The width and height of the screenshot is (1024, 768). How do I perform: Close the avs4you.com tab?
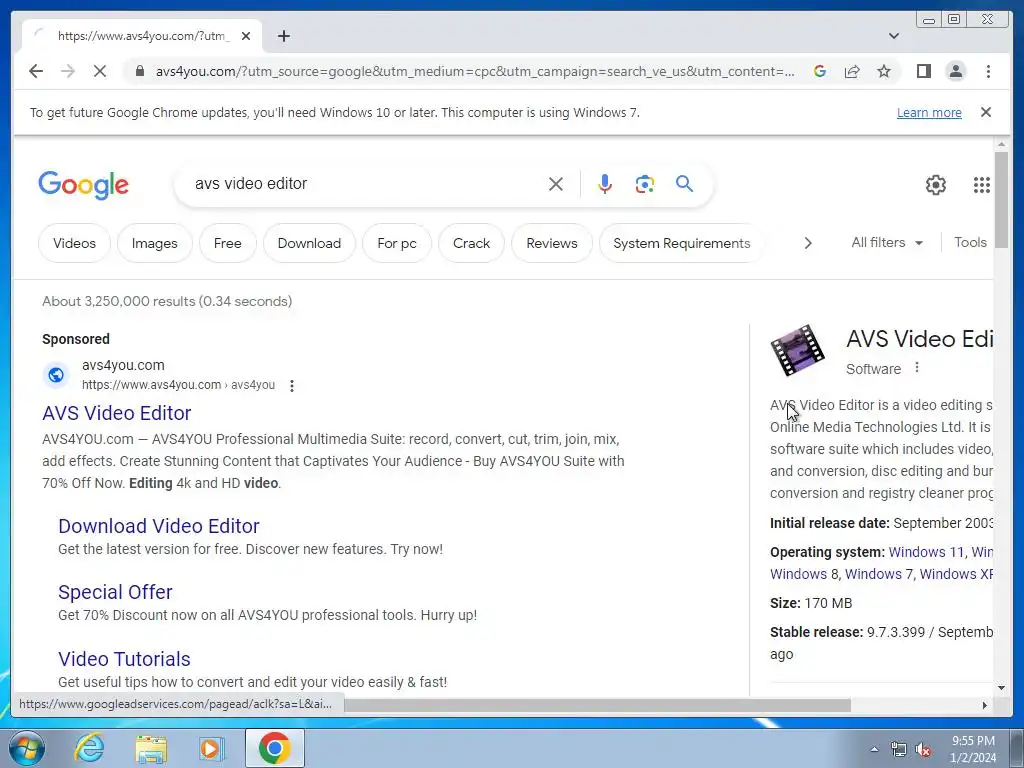(246, 36)
